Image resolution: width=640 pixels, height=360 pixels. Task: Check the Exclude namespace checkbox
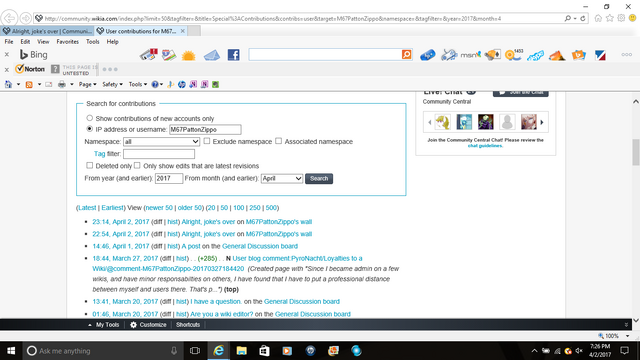coord(207,141)
